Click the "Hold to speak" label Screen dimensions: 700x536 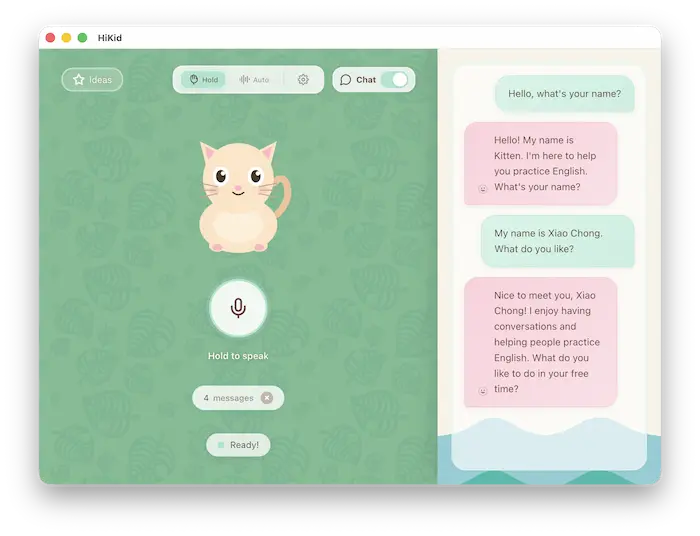click(238, 356)
